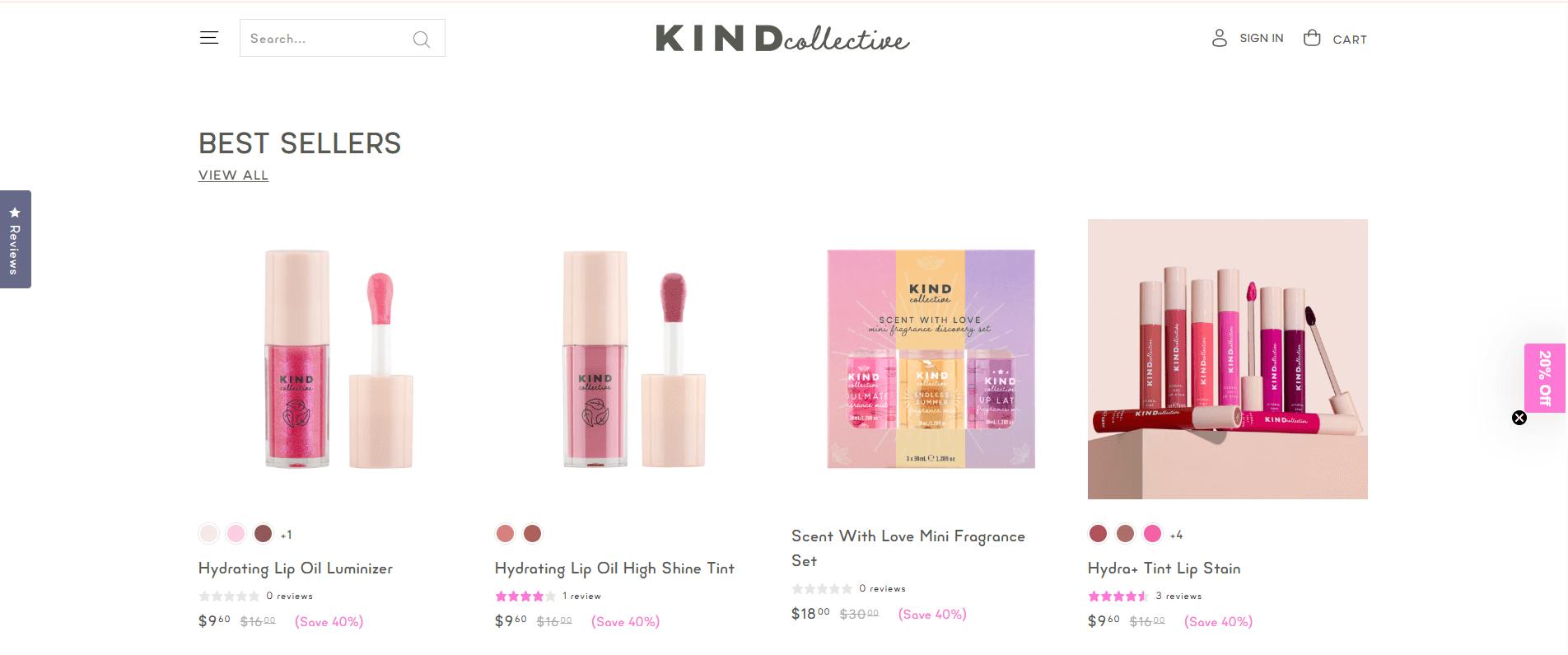The height and width of the screenshot is (655, 1568).
Task: Select hot pink Hydra+ Lip Stain swatch
Action: pyautogui.click(x=1152, y=533)
